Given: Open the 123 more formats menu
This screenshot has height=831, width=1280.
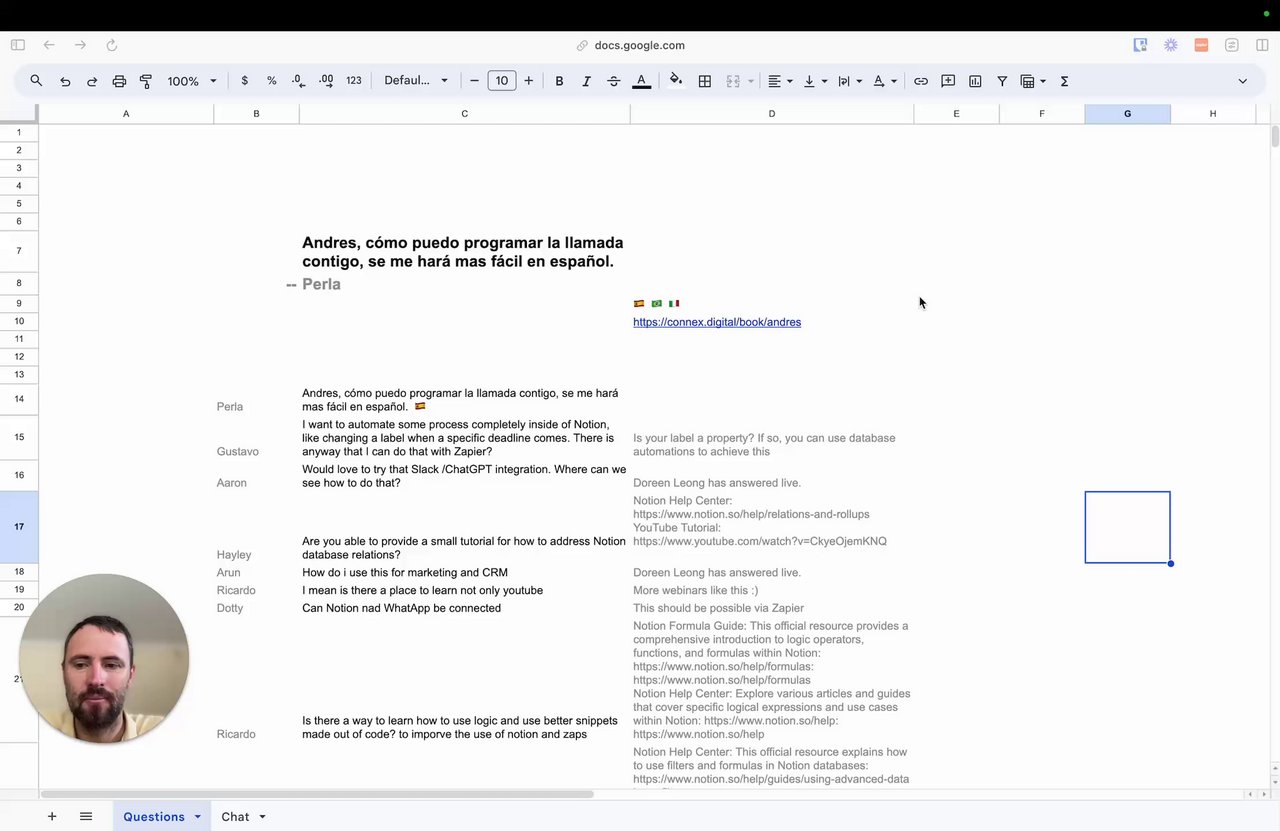Looking at the screenshot, I should 354,81.
